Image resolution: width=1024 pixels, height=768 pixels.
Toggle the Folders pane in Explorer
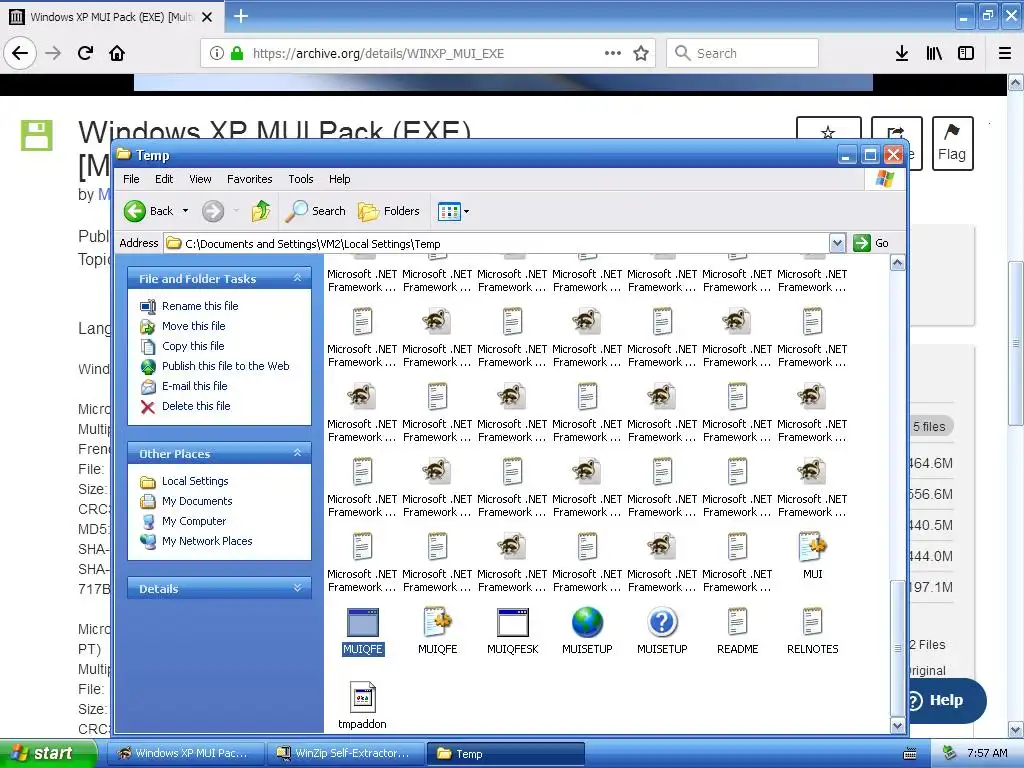(x=389, y=211)
